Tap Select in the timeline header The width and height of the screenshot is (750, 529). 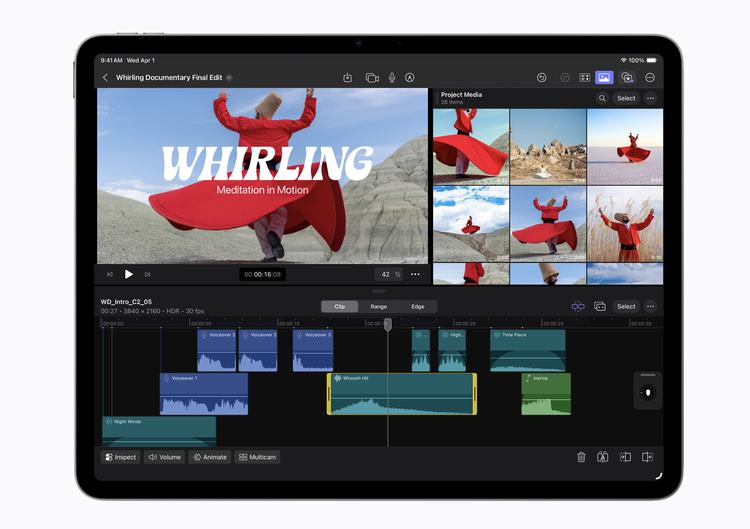pyautogui.click(x=626, y=306)
